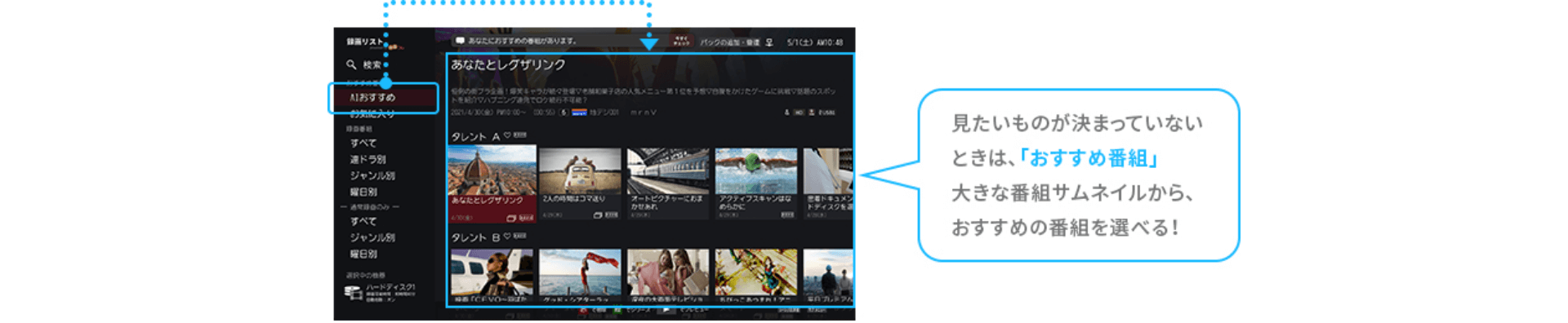Click the 今すぐチェック badge in header
The height and width of the screenshot is (323, 1568).
click(681, 41)
